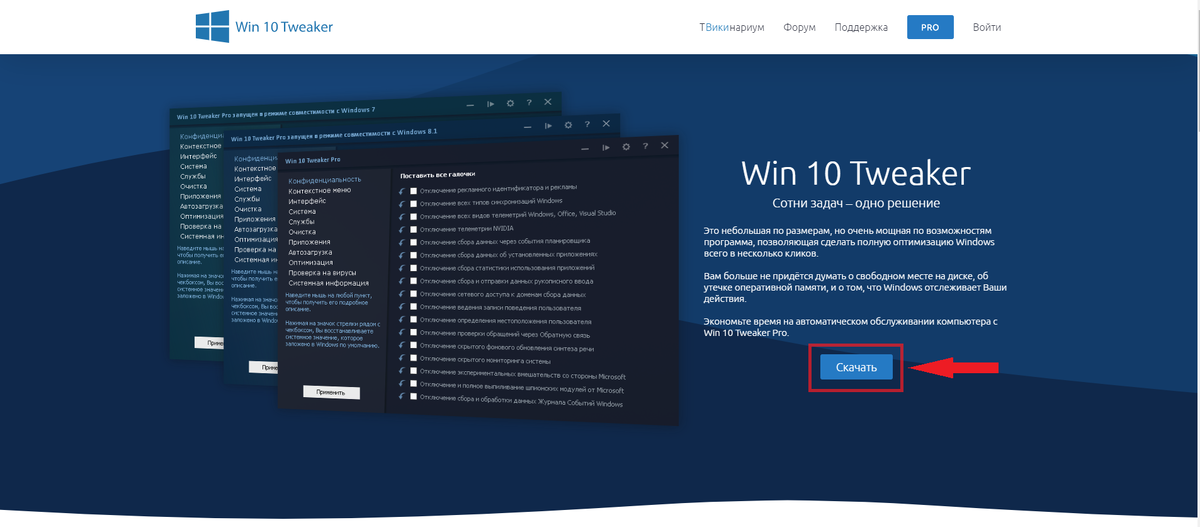This screenshot has width=1200, height=527.
Task: Open 'Службы' section in front Tweaker window
Action: [302, 221]
